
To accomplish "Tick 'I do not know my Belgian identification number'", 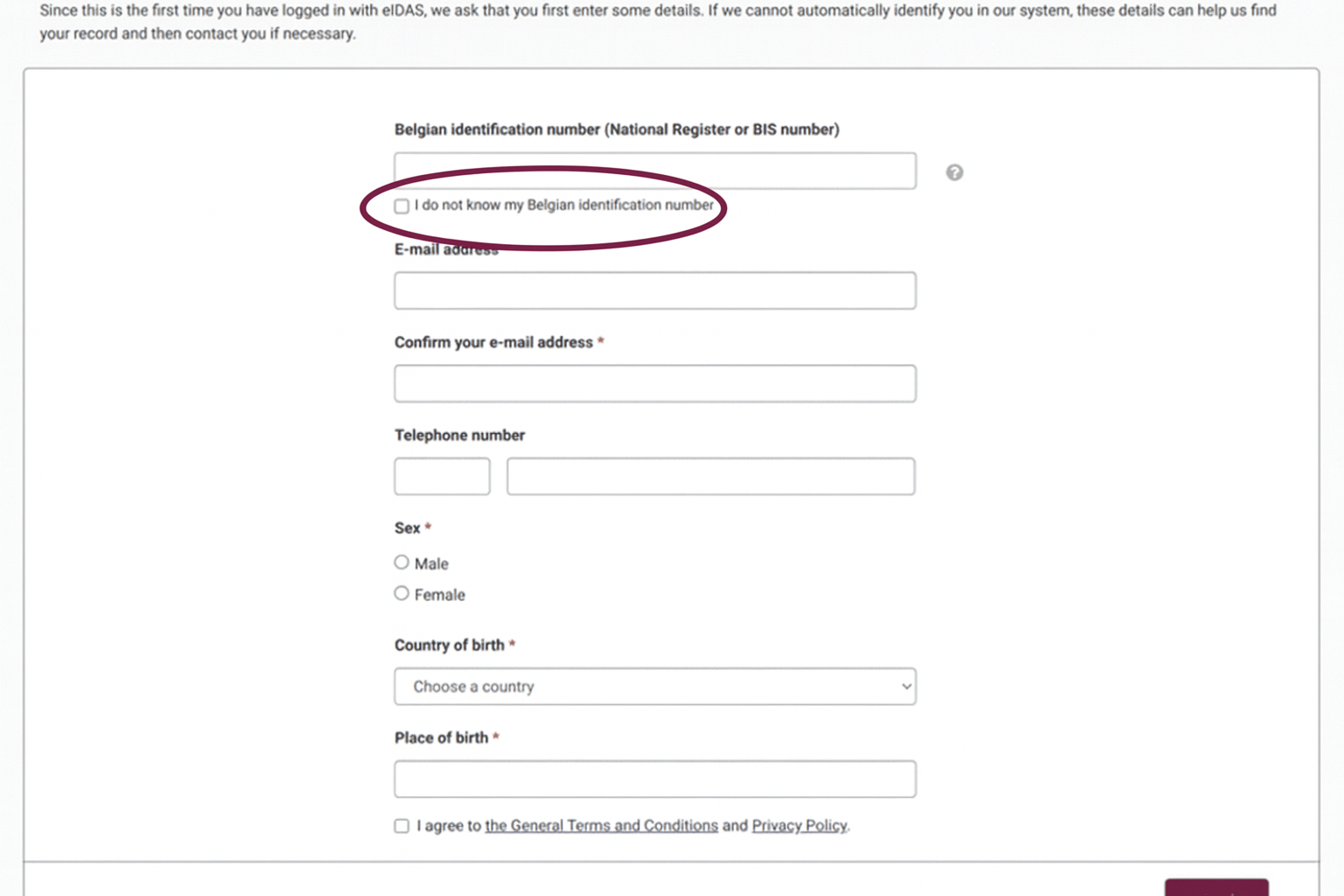I will [402, 206].
